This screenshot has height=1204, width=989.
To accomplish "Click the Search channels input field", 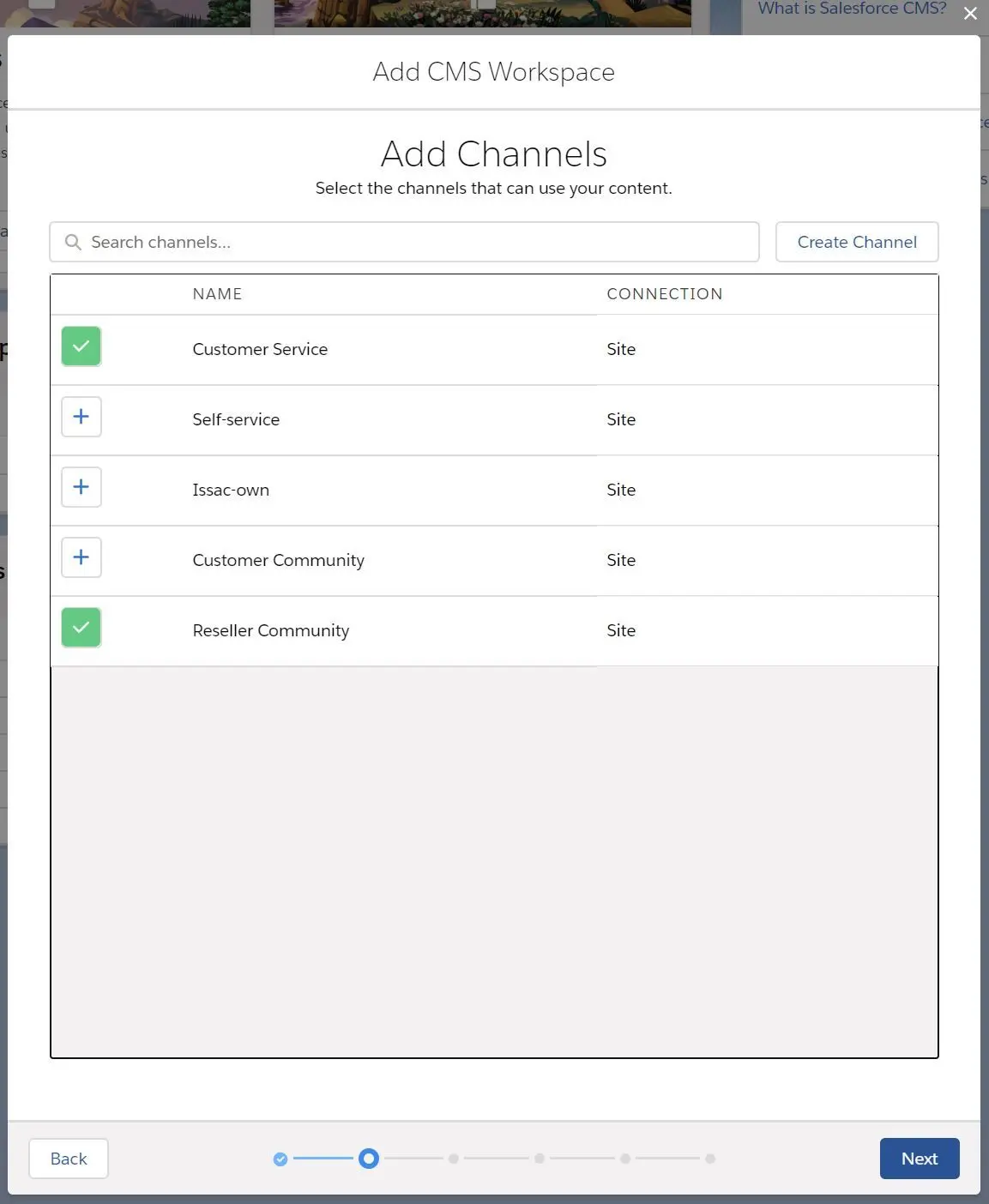I will click(x=404, y=242).
